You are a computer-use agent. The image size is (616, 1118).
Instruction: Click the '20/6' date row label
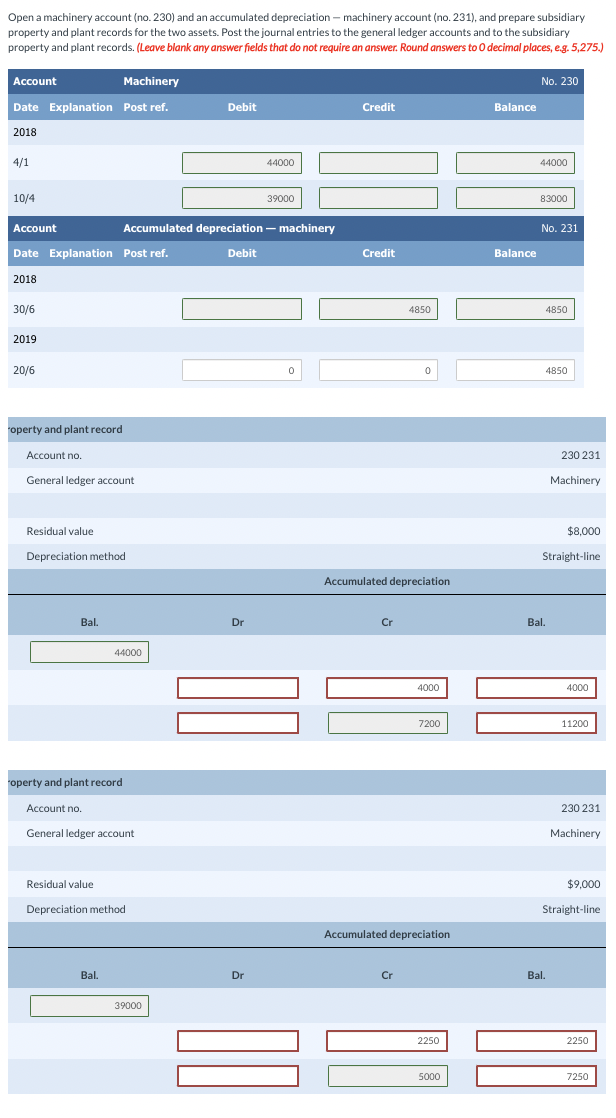click(24, 370)
